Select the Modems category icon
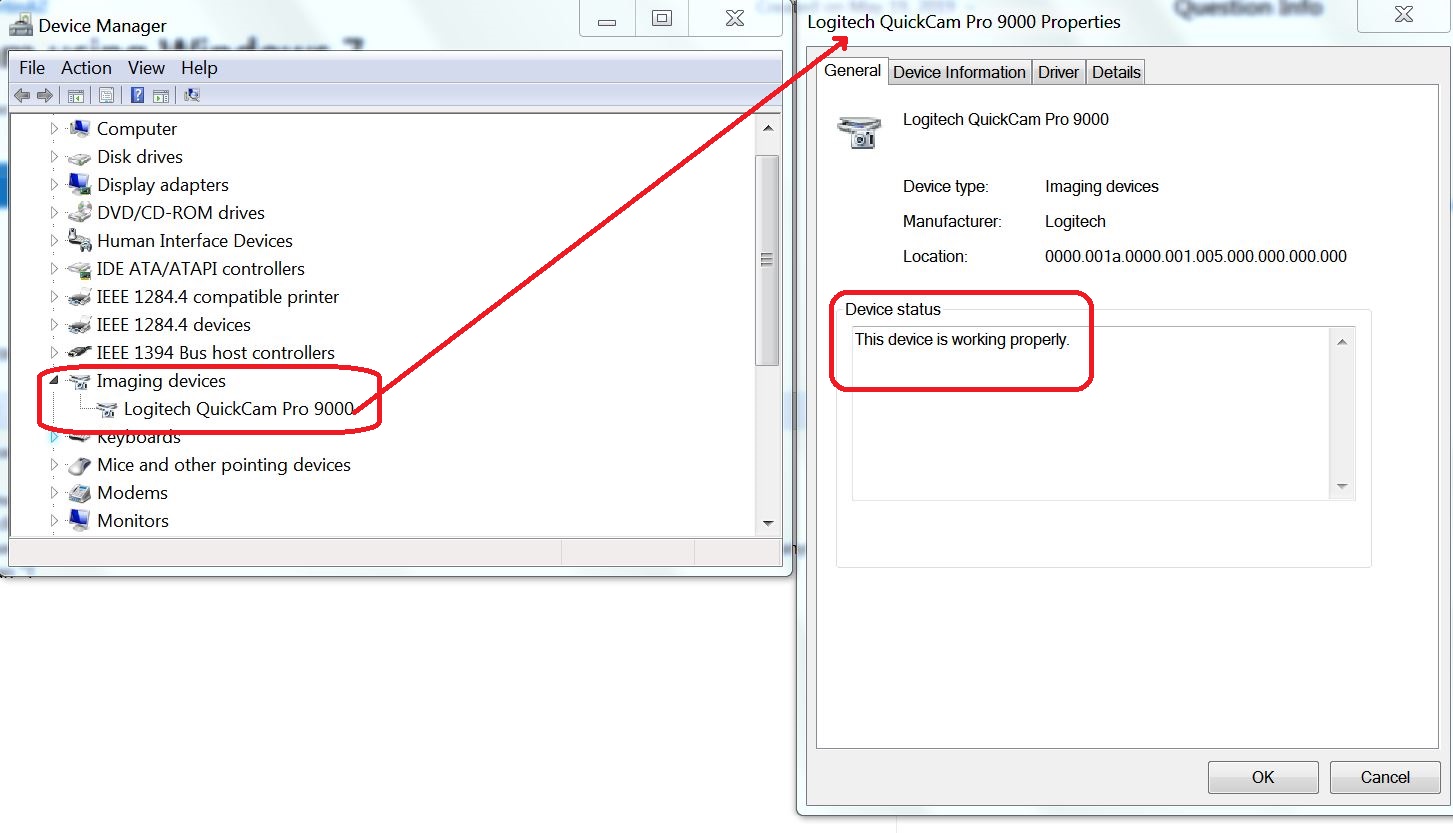The height and width of the screenshot is (833, 1453). click(79, 493)
